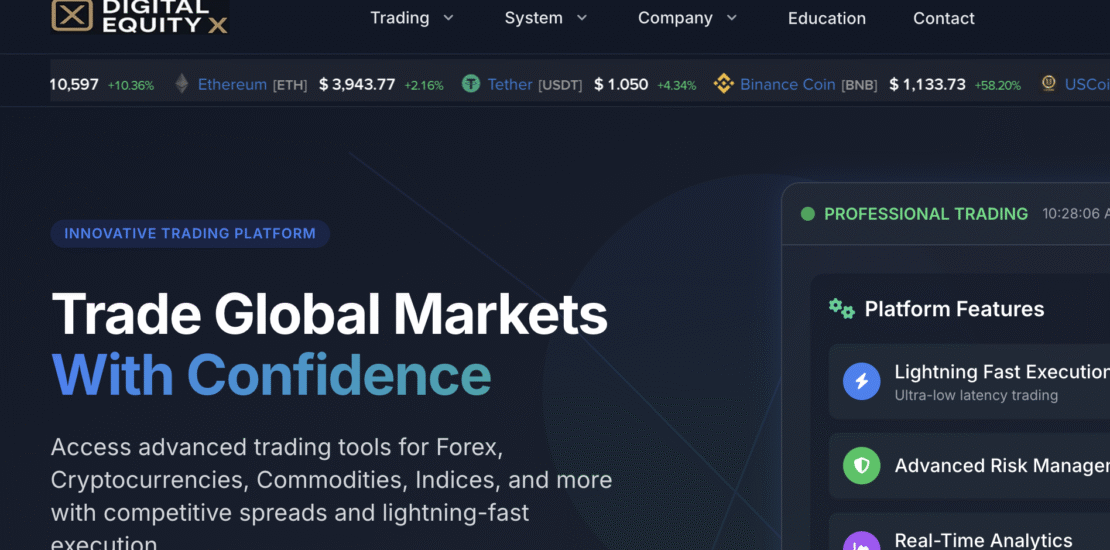Image resolution: width=1110 pixels, height=550 pixels.
Task: Expand the Trading dropdown menu
Action: [411, 18]
